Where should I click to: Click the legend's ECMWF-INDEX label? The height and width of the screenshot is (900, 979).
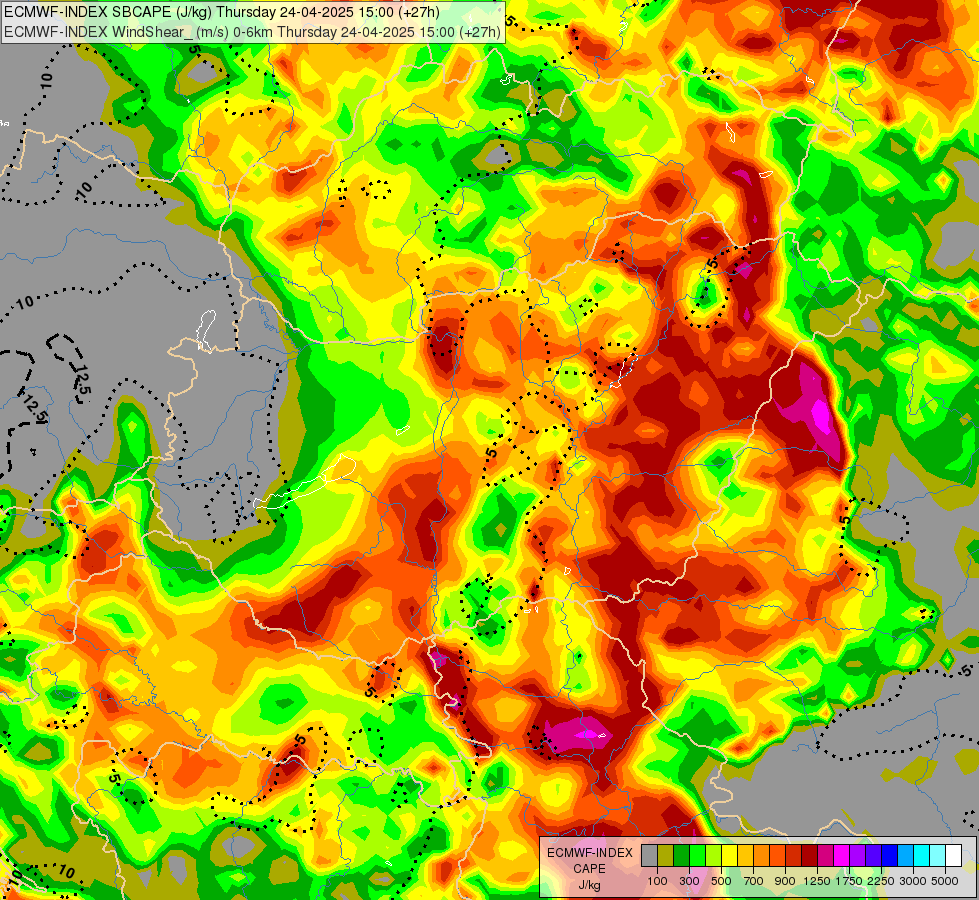589,853
